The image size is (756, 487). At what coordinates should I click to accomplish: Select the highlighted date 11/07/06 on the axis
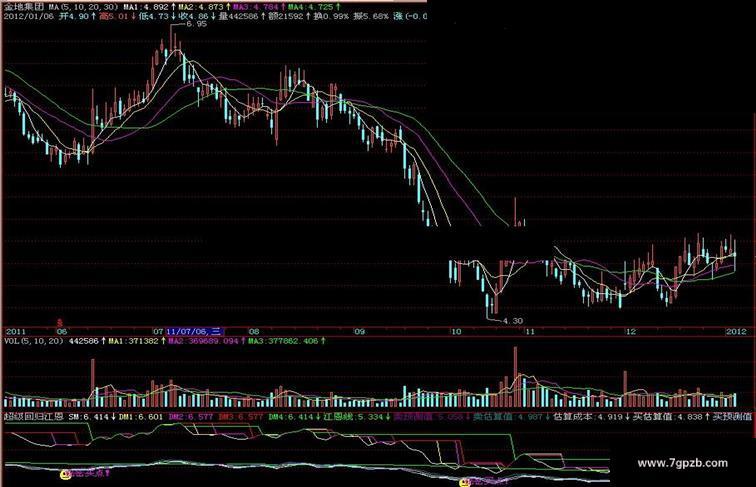point(194,331)
